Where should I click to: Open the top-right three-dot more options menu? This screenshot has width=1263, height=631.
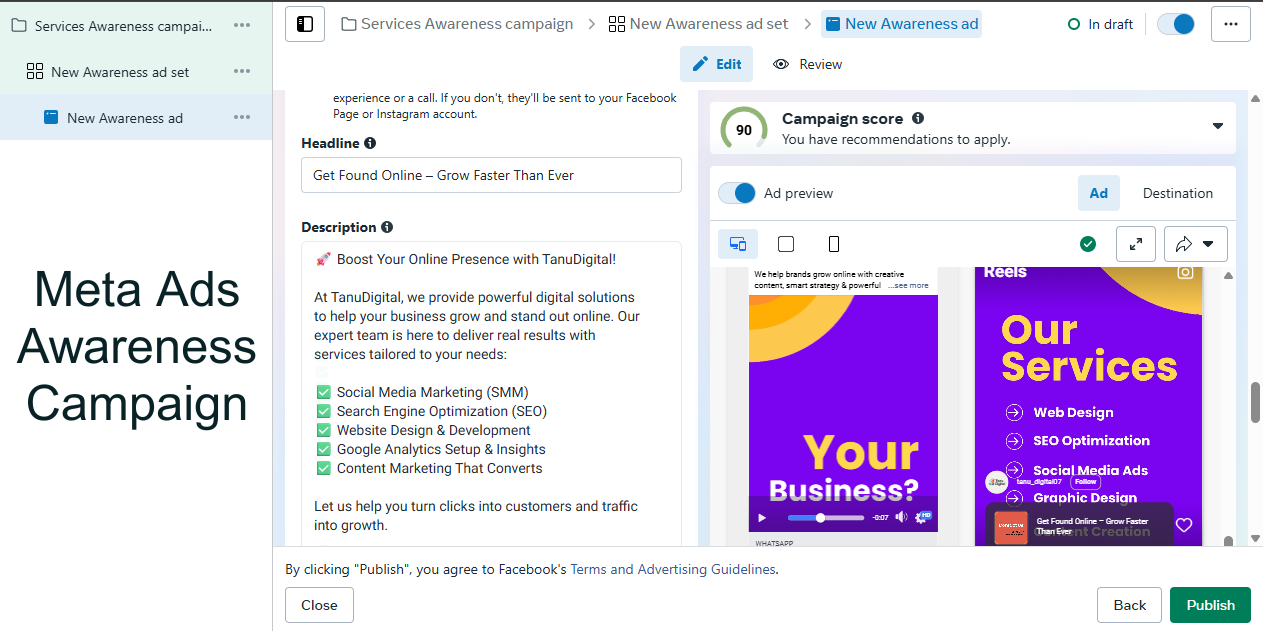click(x=1230, y=24)
